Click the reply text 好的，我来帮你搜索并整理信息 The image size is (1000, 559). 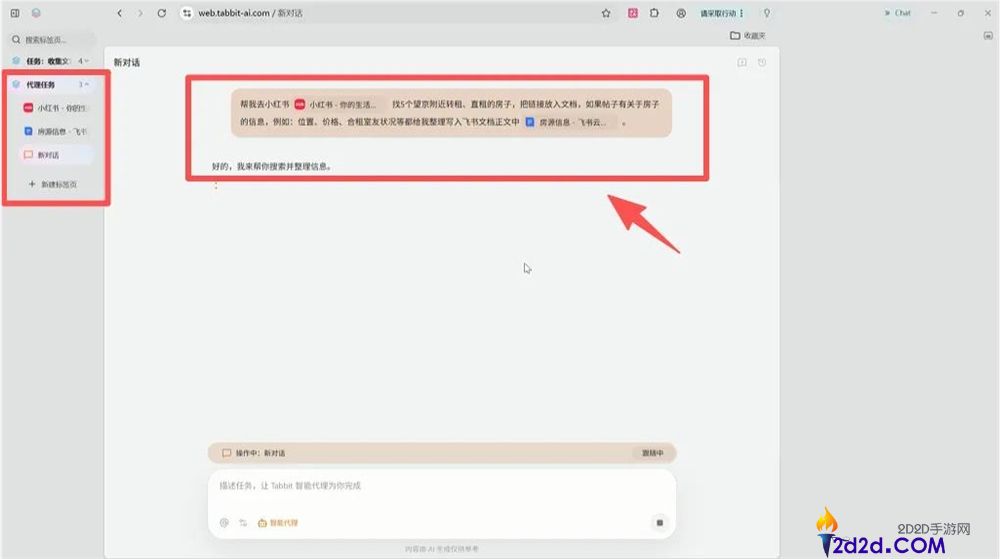point(272,166)
